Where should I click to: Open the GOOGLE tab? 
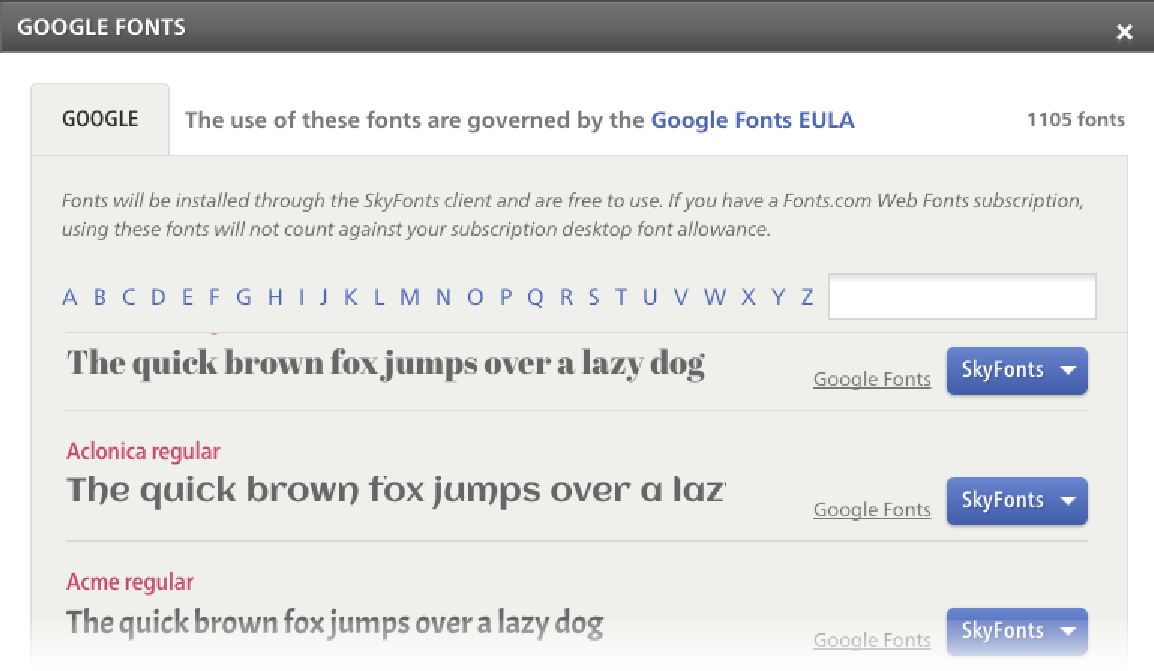click(x=100, y=119)
